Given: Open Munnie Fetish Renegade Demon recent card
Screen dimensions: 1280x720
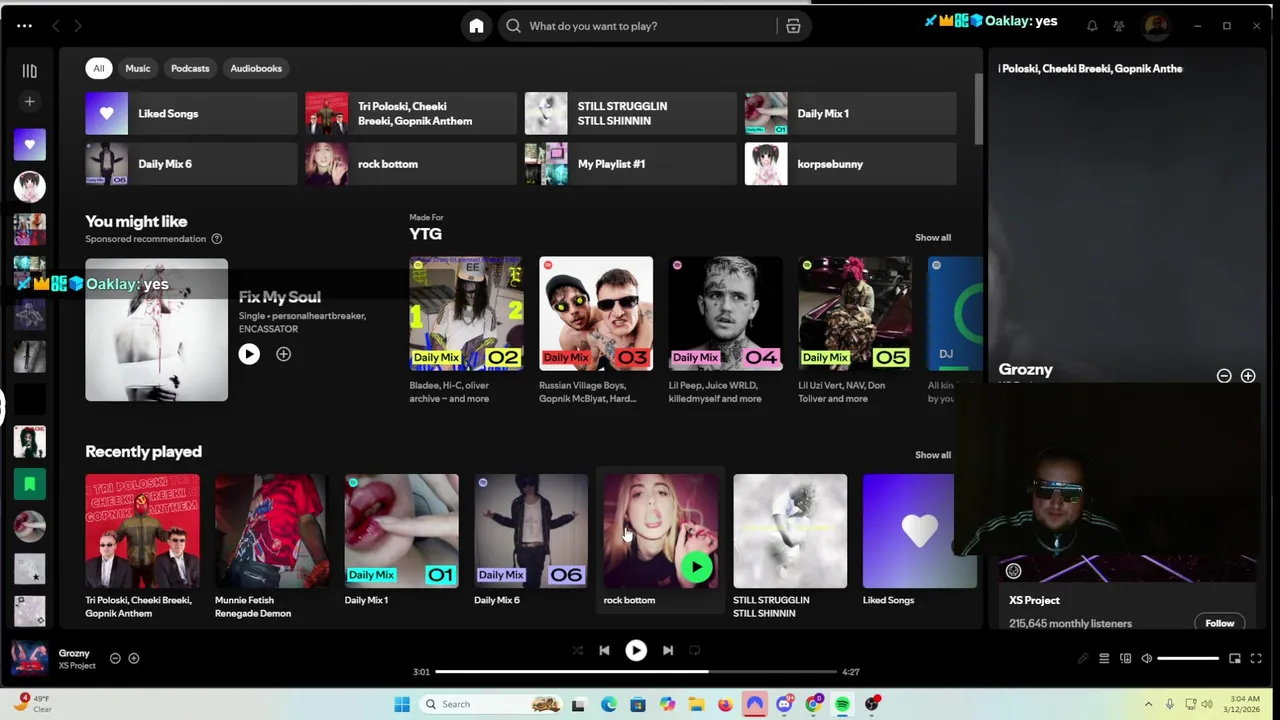Looking at the screenshot, I should point(271,546).
